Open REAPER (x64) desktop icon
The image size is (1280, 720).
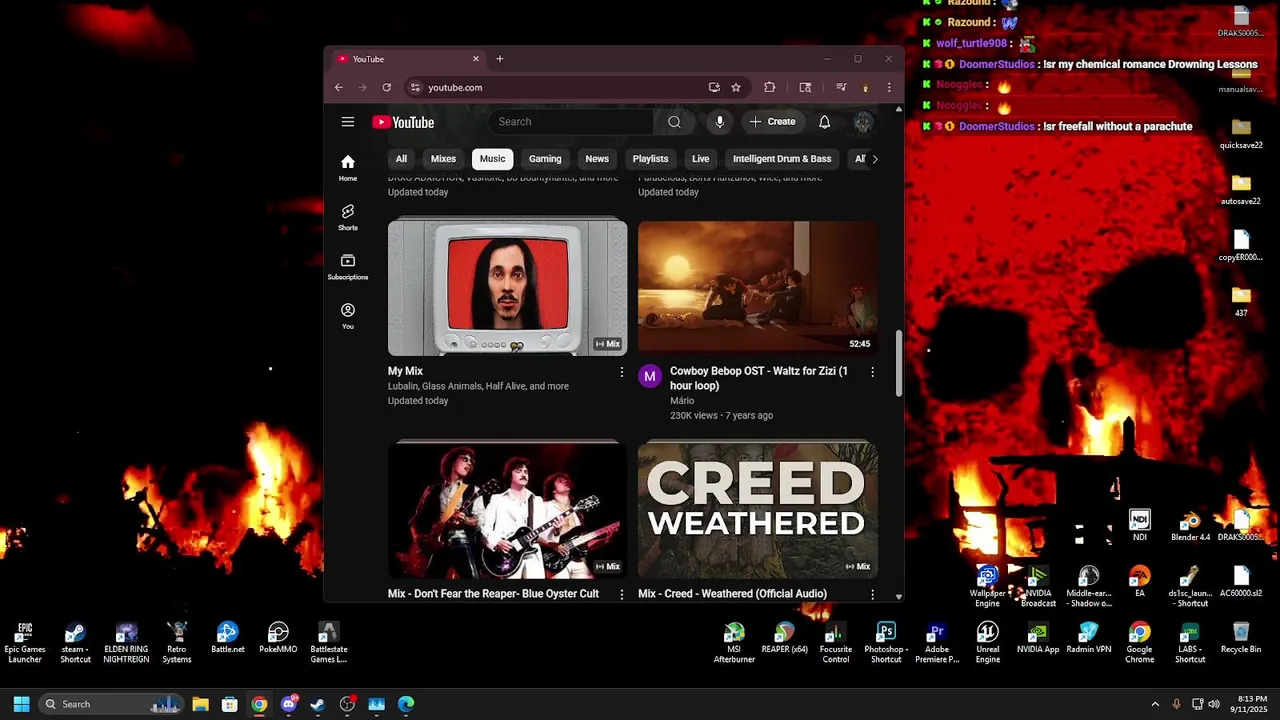pyautogui.click(x=785, y=638)
